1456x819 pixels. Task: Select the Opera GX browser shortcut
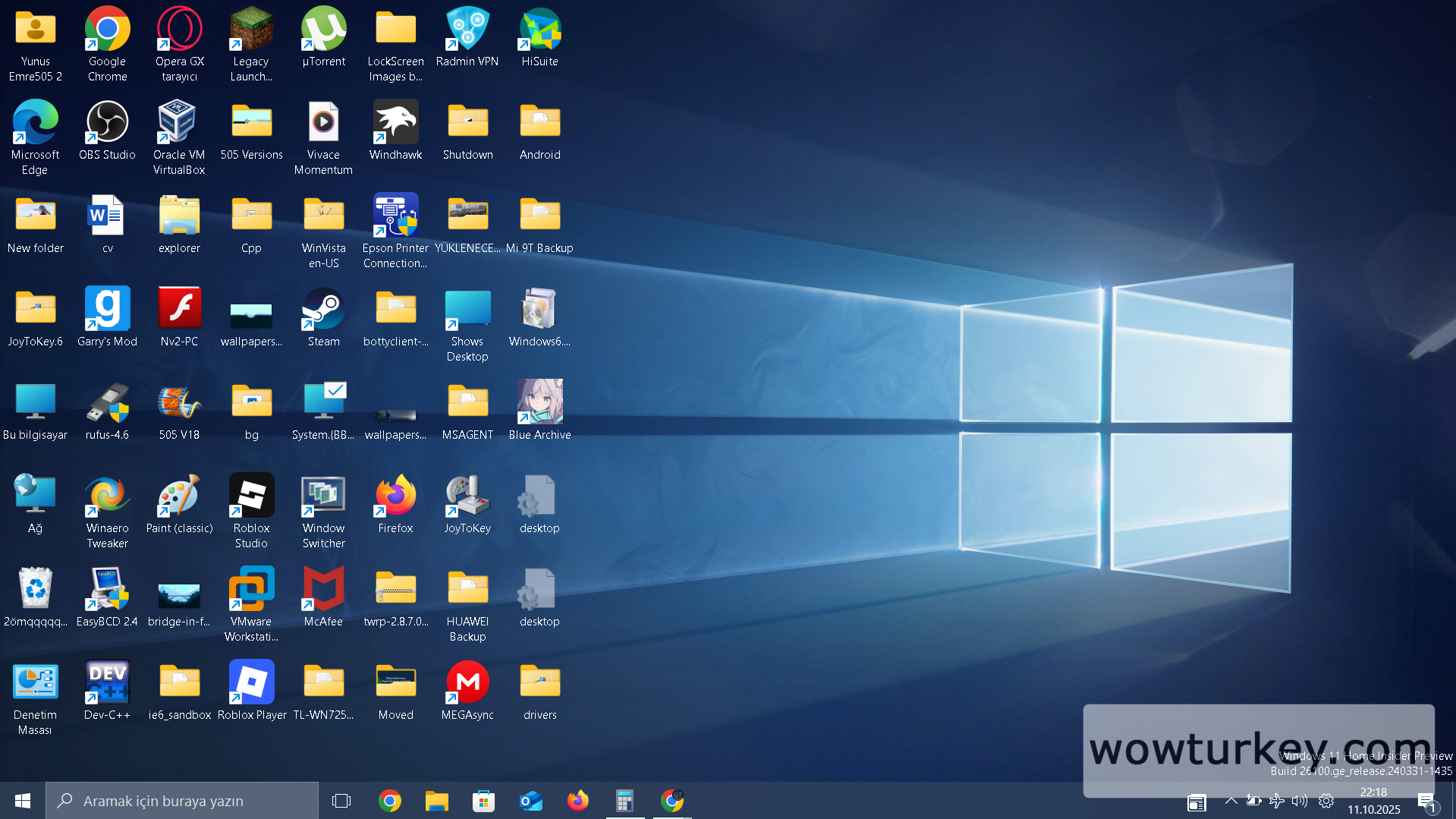tap(180, 30)
